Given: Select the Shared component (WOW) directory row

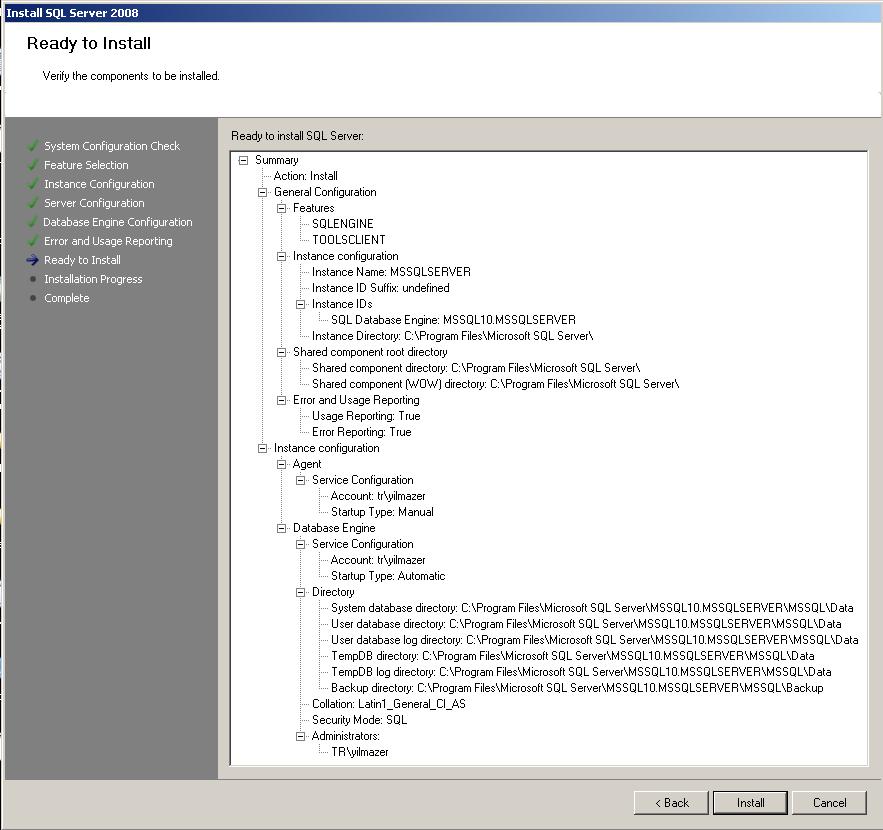Looking at the screenshot, I should [495, 384].
